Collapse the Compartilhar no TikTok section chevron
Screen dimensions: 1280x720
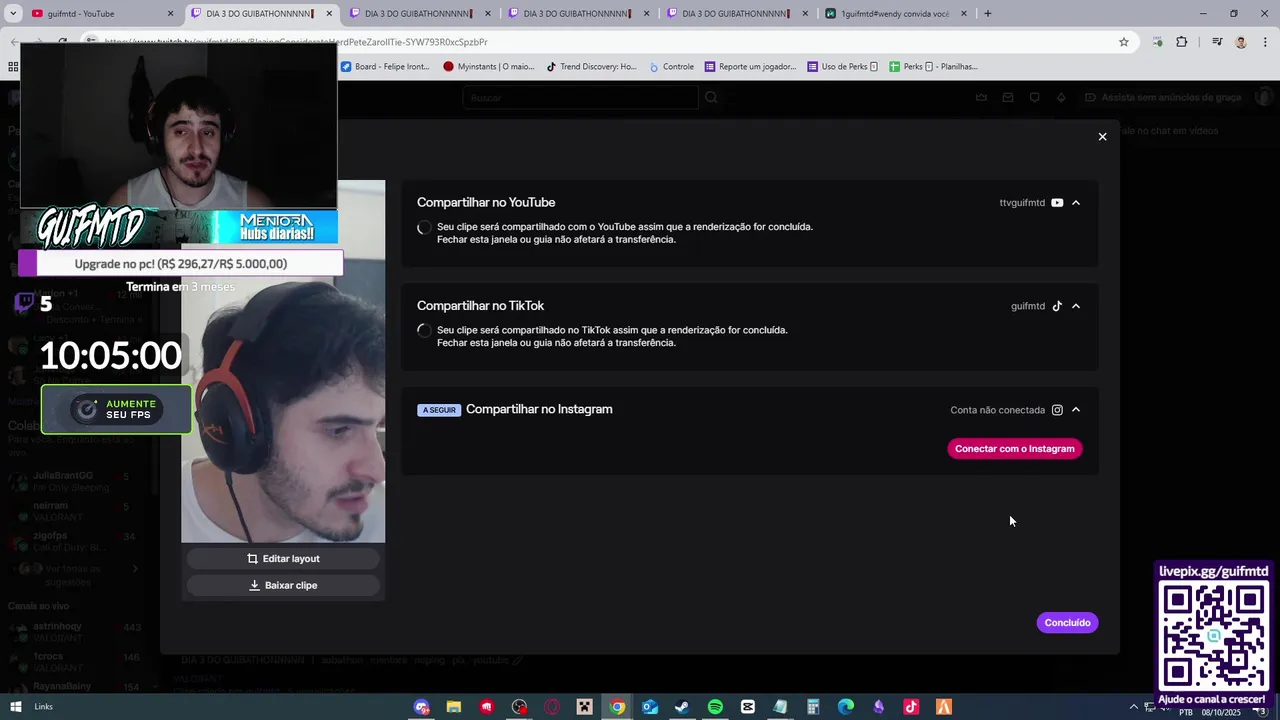pos(1076,306)
